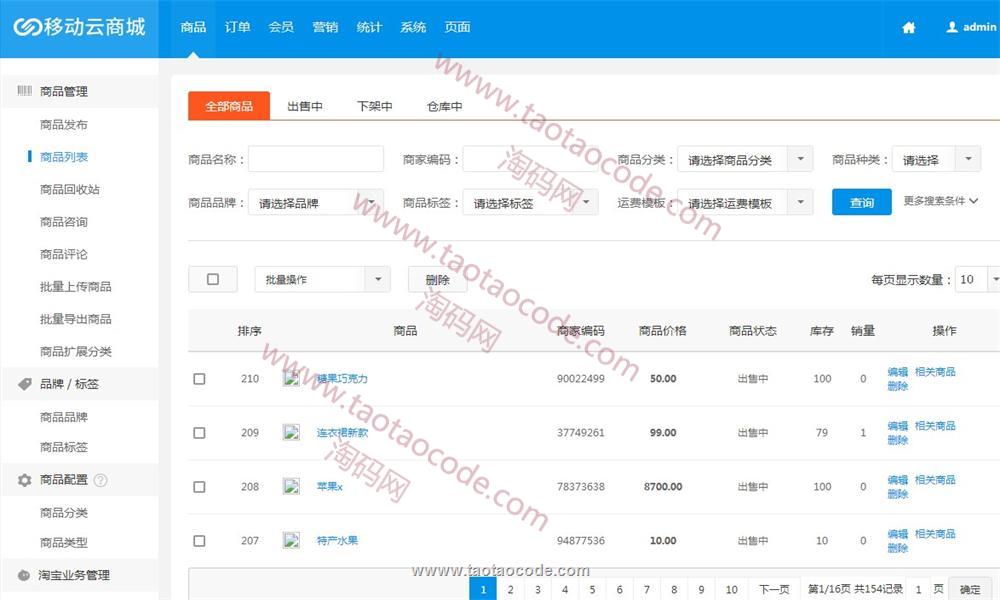Click the admin user icon
This screenshot has height=600, width=1000.
tap(952, 28)
